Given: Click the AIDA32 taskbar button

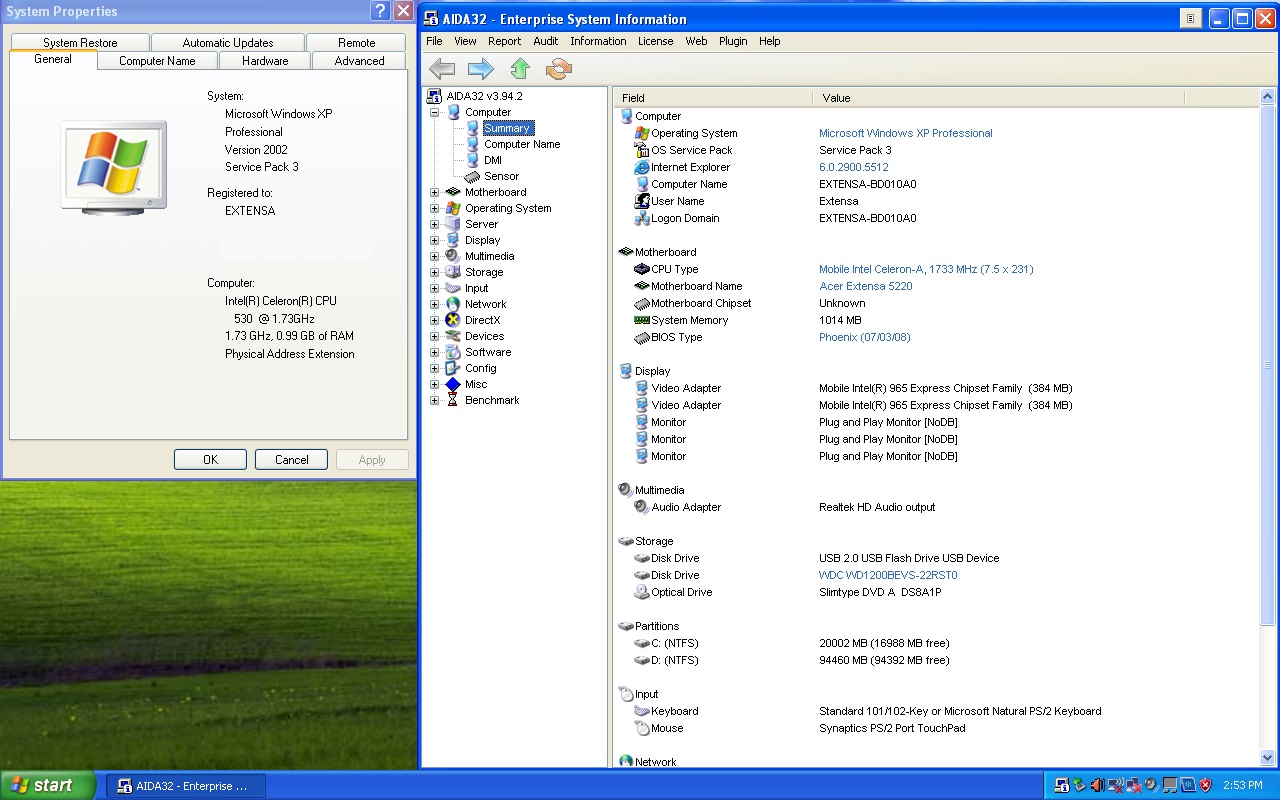Looking at the screenshot, I should 186,786.
